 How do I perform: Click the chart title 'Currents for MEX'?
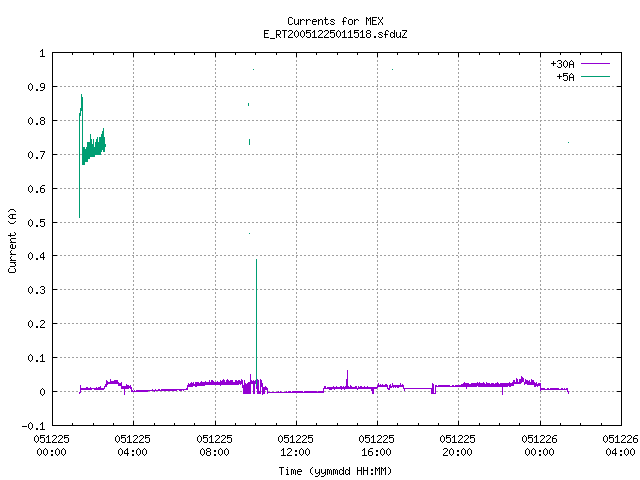coord(335,21)
